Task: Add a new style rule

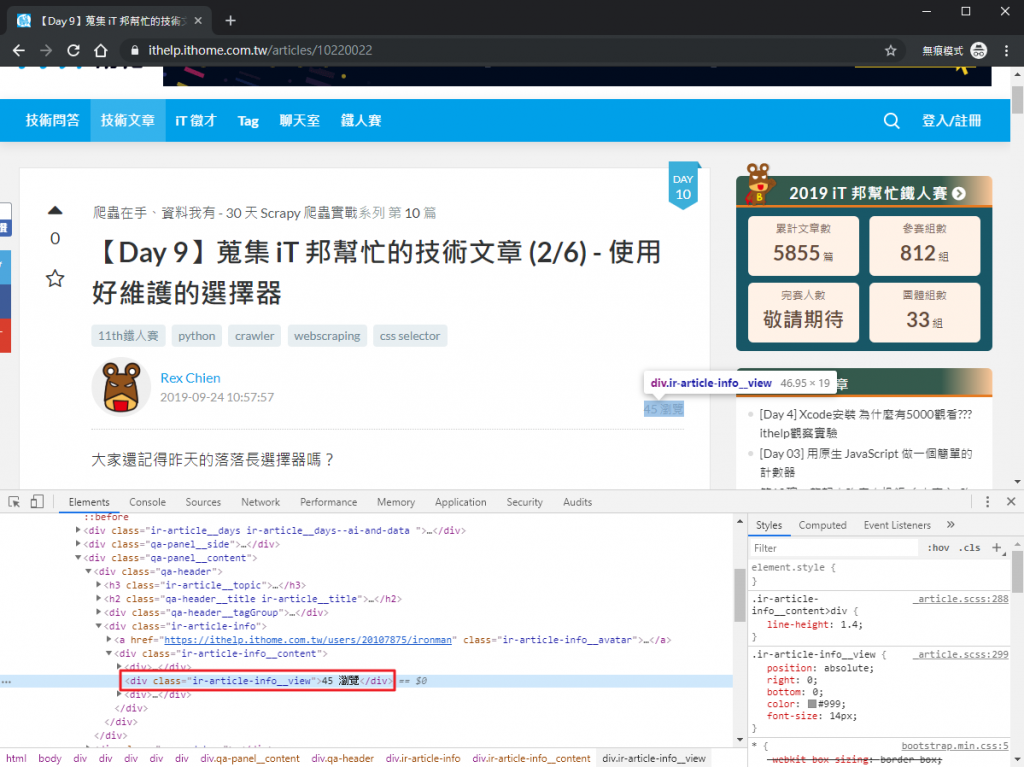Action: click(x=997, y=547)
